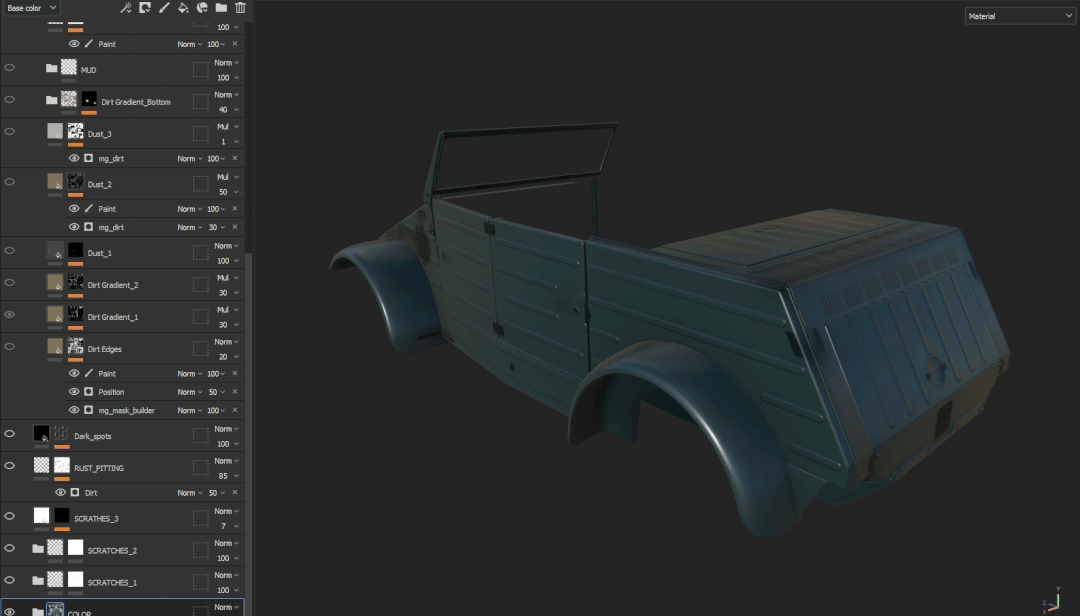Open the Dust_3 Mul blending mode dropdown

[x=227, y=127]
